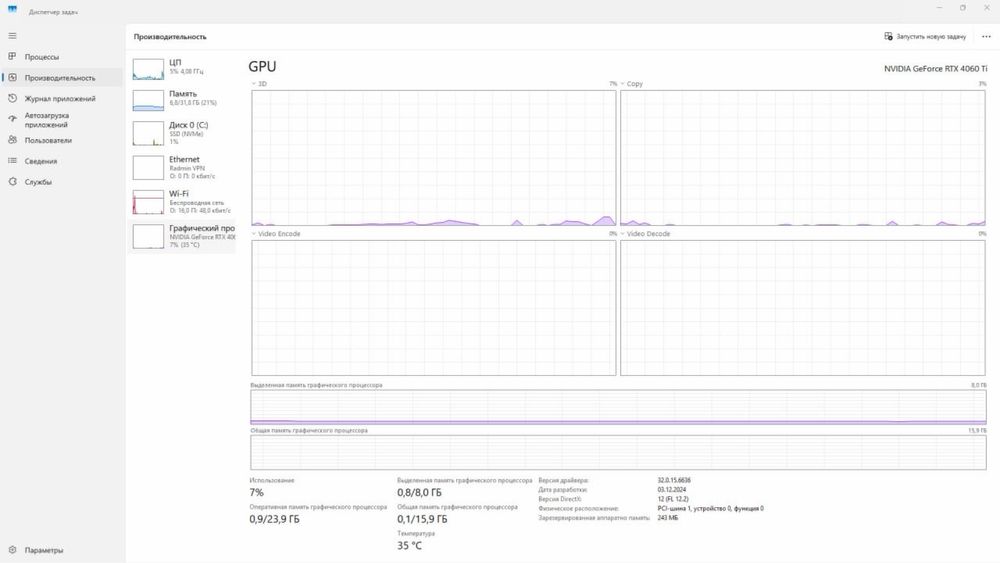Click the Процессы sidebar icon

tap(12, 57)
